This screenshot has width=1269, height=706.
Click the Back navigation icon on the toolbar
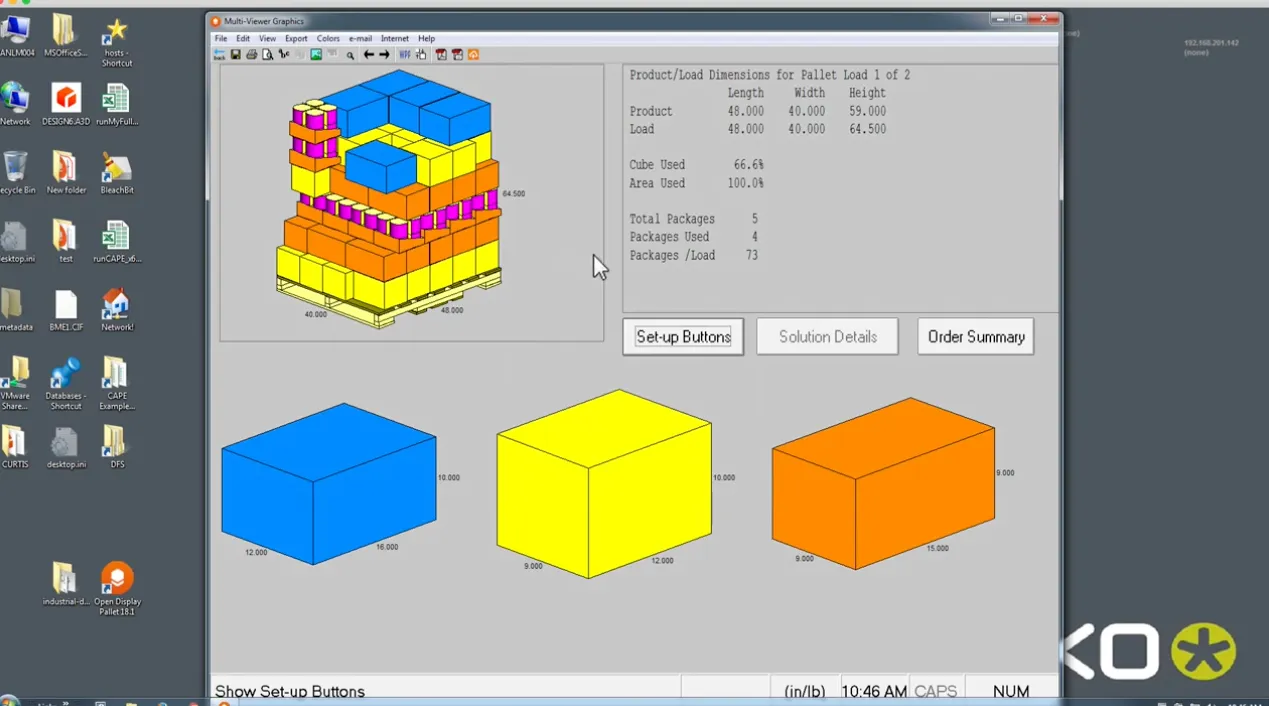218,54
